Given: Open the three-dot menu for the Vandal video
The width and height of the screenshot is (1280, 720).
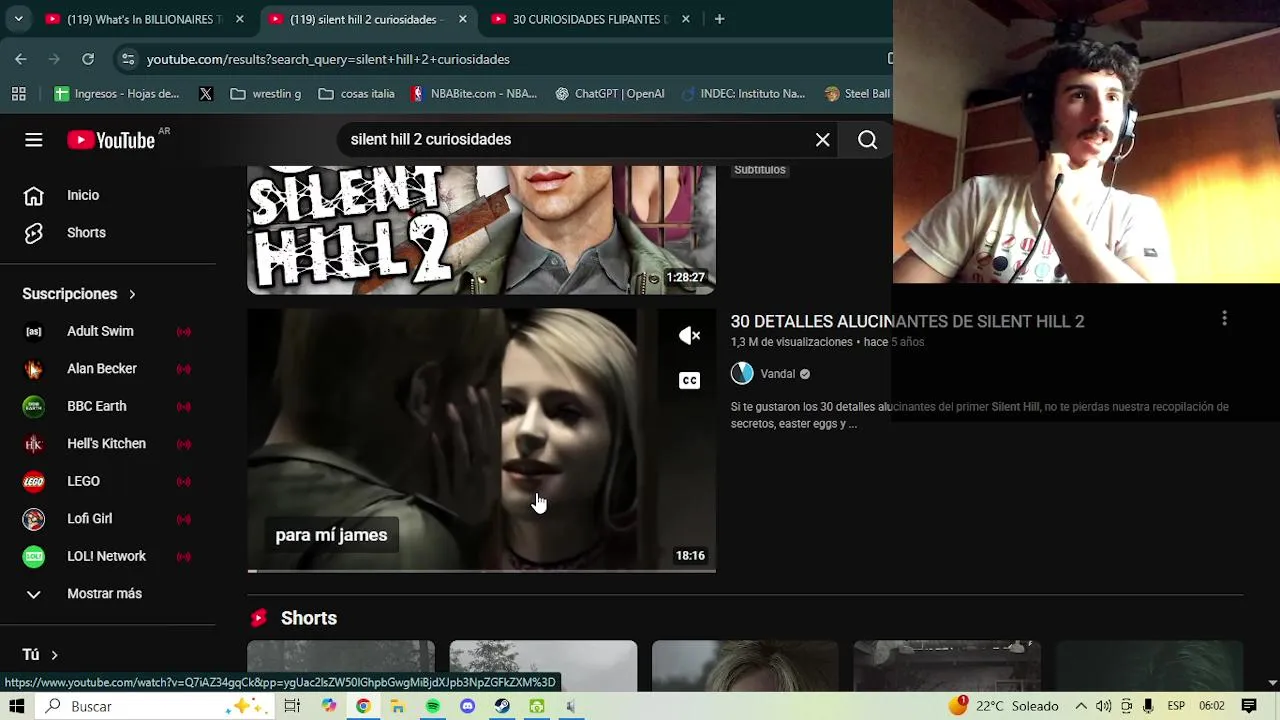Looking at the screenshot, I should click(1224, 319).
